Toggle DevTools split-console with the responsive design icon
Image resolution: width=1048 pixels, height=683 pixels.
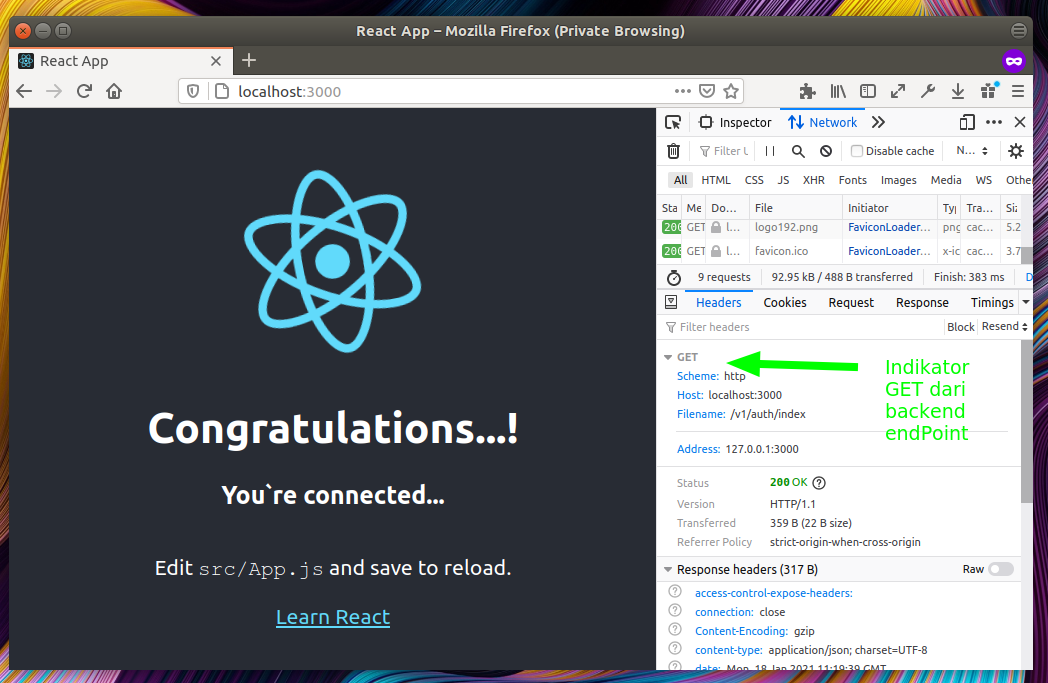(x=967, y=121)
